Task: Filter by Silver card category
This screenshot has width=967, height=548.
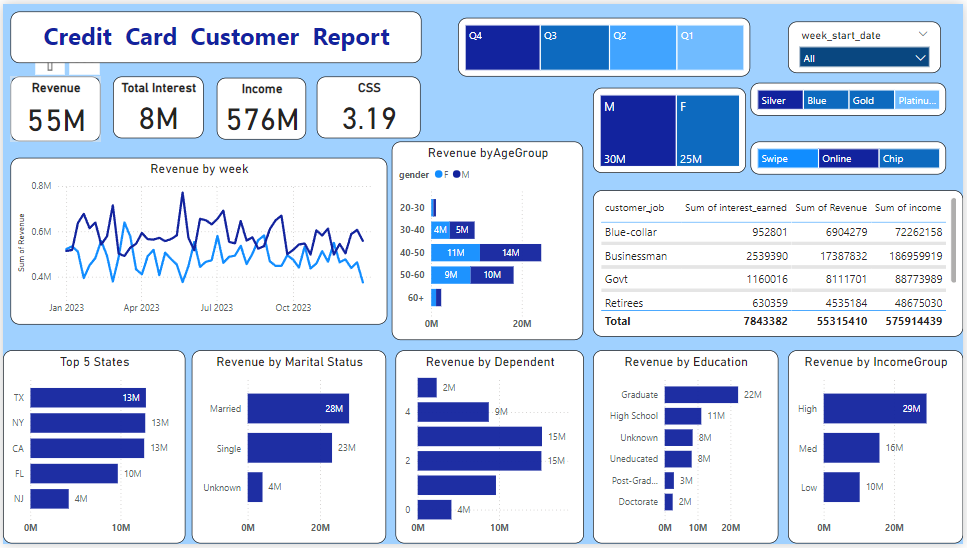Action: tap(780, 100)
